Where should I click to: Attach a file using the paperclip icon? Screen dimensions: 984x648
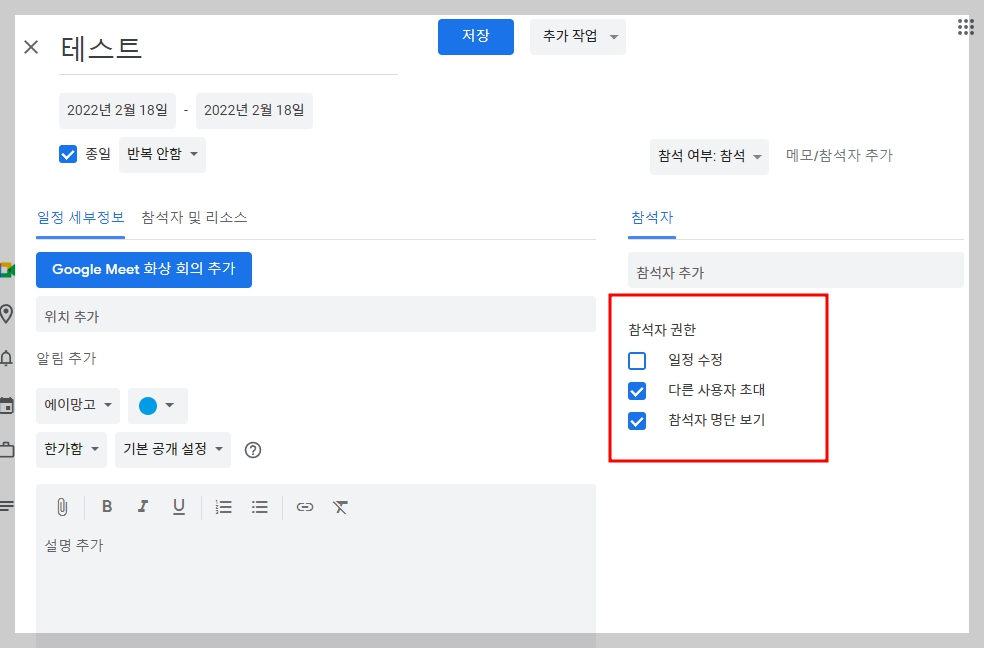tap(61, 507)
